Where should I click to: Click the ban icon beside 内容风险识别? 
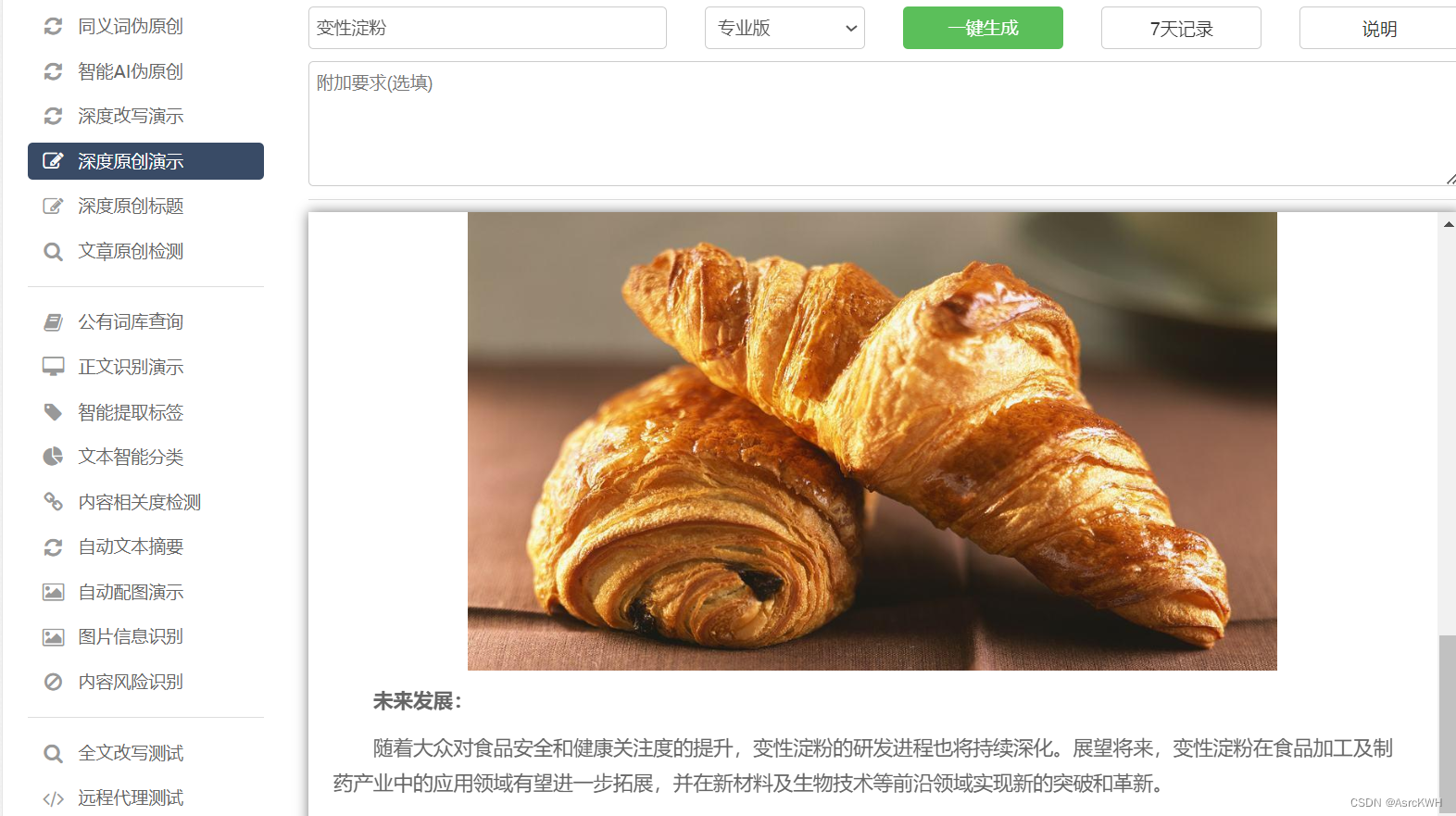(54, 682)
